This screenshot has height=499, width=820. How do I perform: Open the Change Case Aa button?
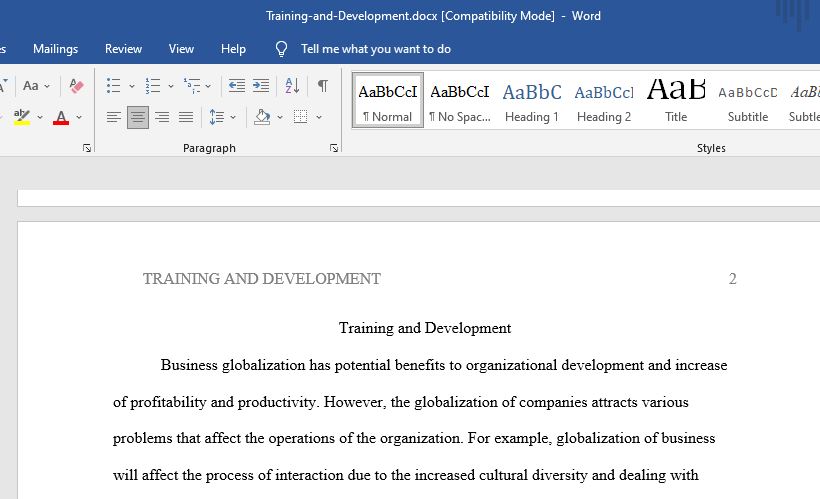pos(31,85)
